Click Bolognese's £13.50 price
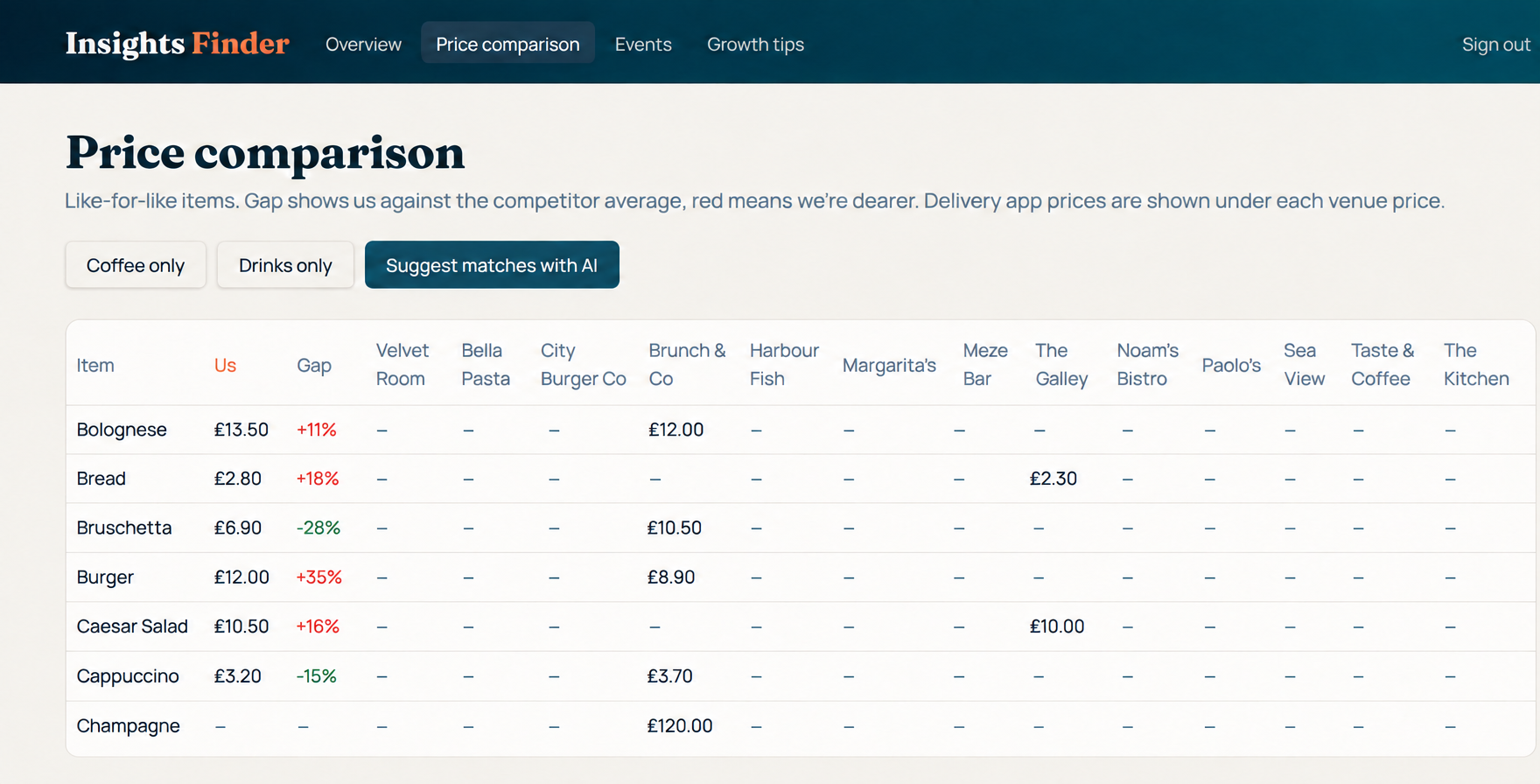The width and height of the screenshot is (1540, 784). (x=241, y=430)
